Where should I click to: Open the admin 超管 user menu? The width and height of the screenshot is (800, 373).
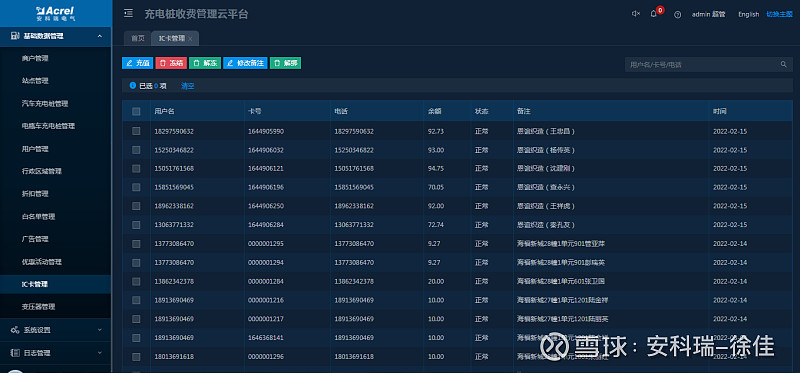709,14
